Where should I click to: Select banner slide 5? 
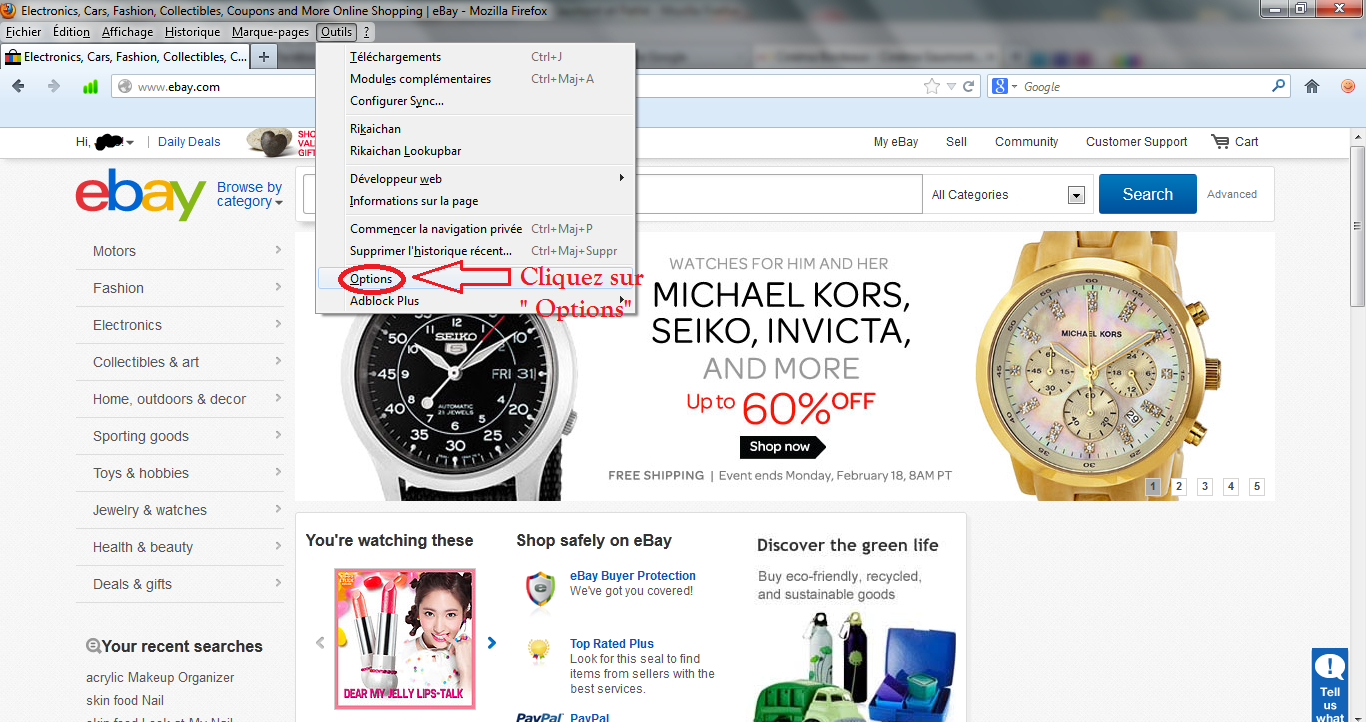click(x=1257, y=487)
